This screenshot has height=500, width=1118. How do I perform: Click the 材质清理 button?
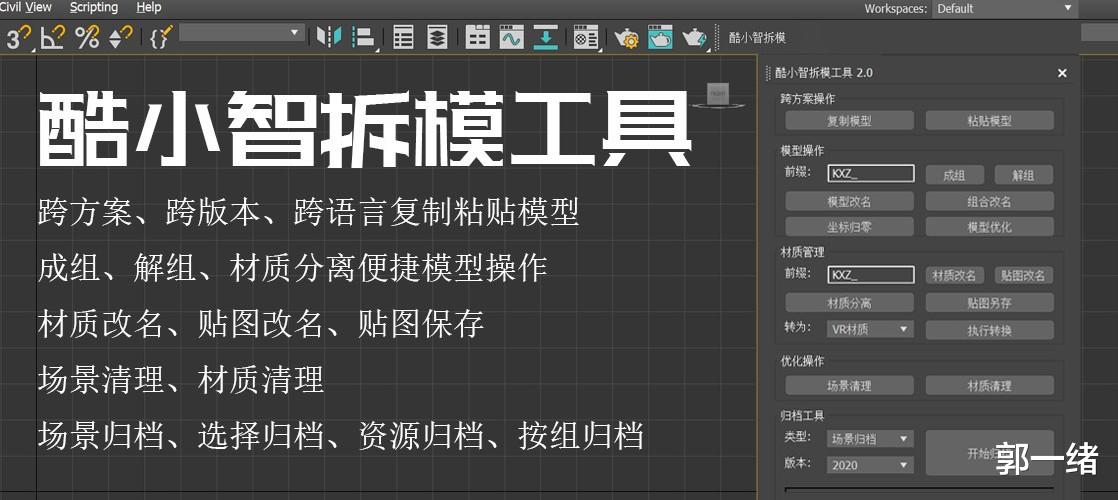(x=990, y=385)
